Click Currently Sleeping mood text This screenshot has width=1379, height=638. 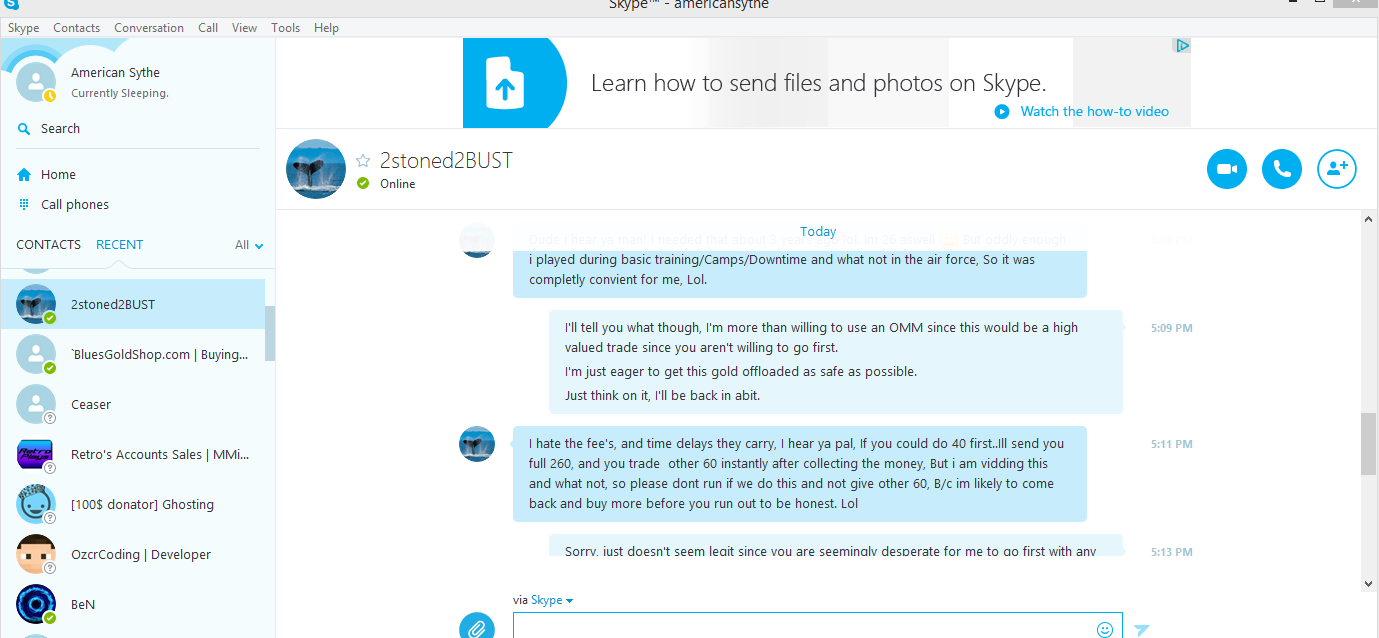click(x=120, y=93)
